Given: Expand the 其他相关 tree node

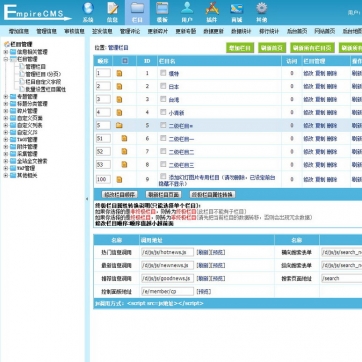Looking at the screenshot, I should click(6, 175).
